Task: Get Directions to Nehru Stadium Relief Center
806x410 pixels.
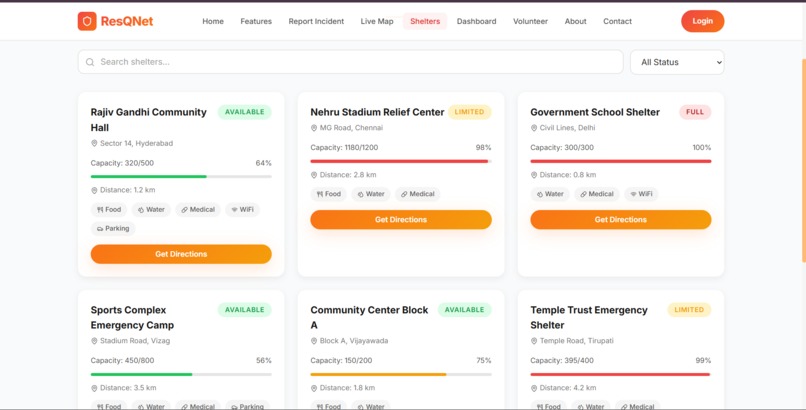Action: 401,219
